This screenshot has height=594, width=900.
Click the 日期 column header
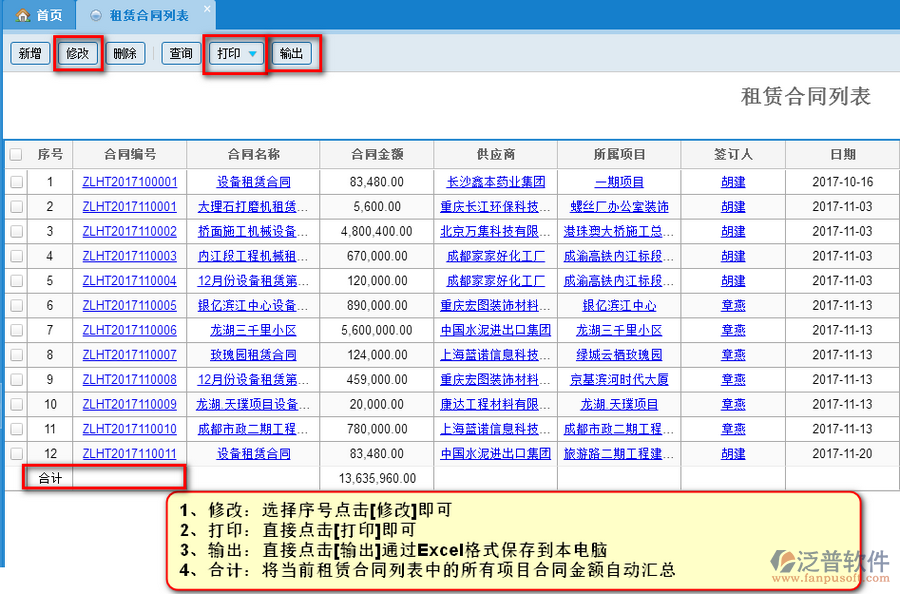[x=842, y=155]
